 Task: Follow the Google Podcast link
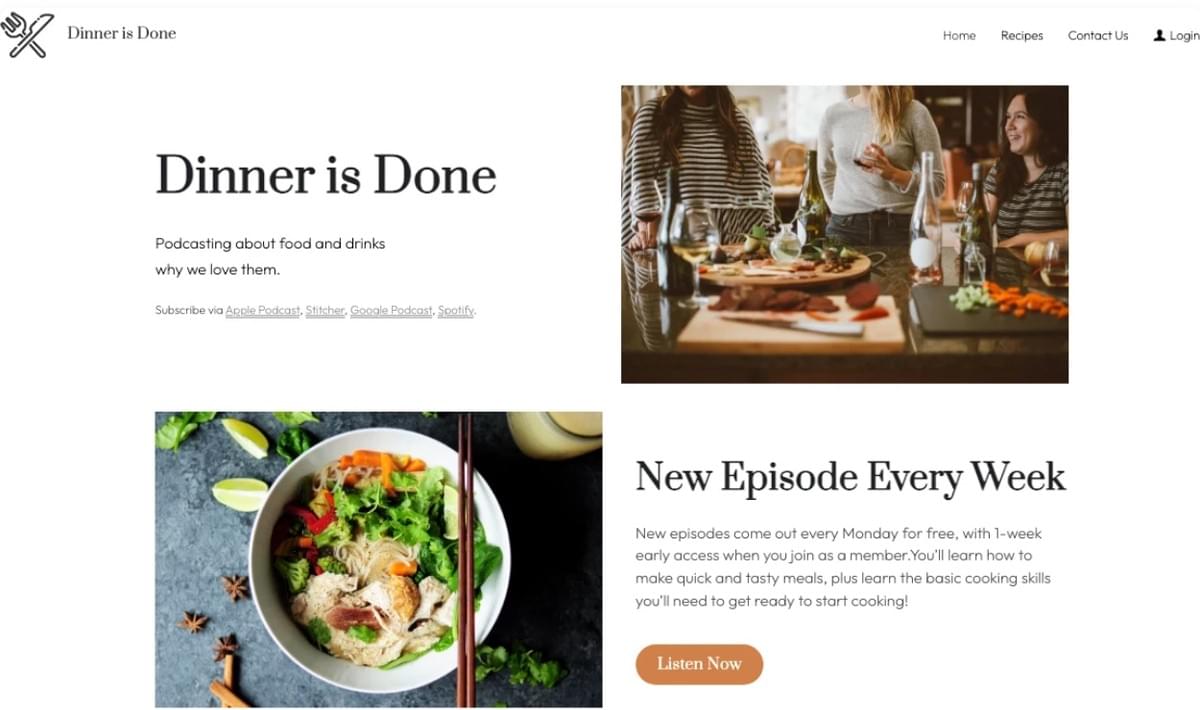coord(391,310)
